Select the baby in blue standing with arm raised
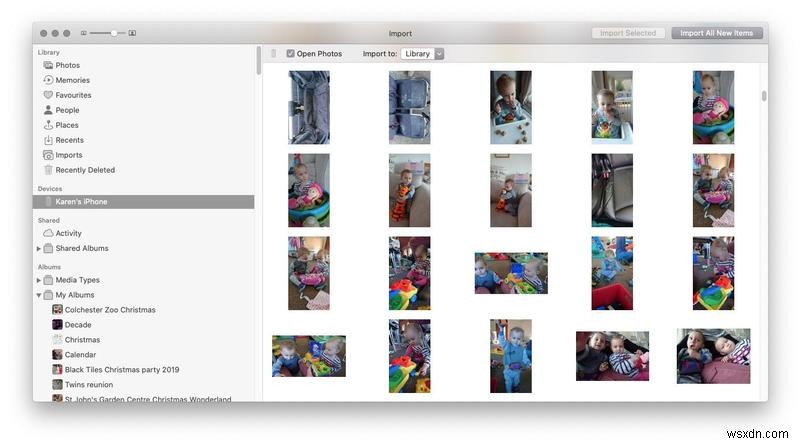 pos(511,356)
